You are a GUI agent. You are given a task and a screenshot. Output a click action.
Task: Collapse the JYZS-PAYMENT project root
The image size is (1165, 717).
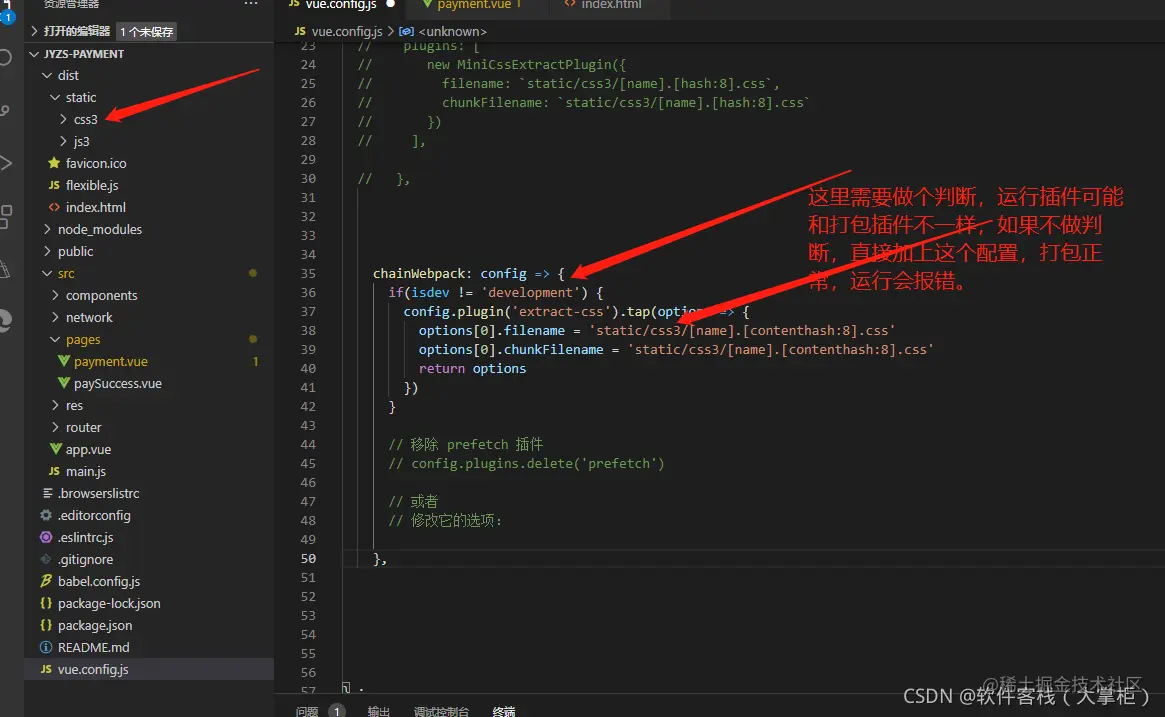click(x=34, y=53)
